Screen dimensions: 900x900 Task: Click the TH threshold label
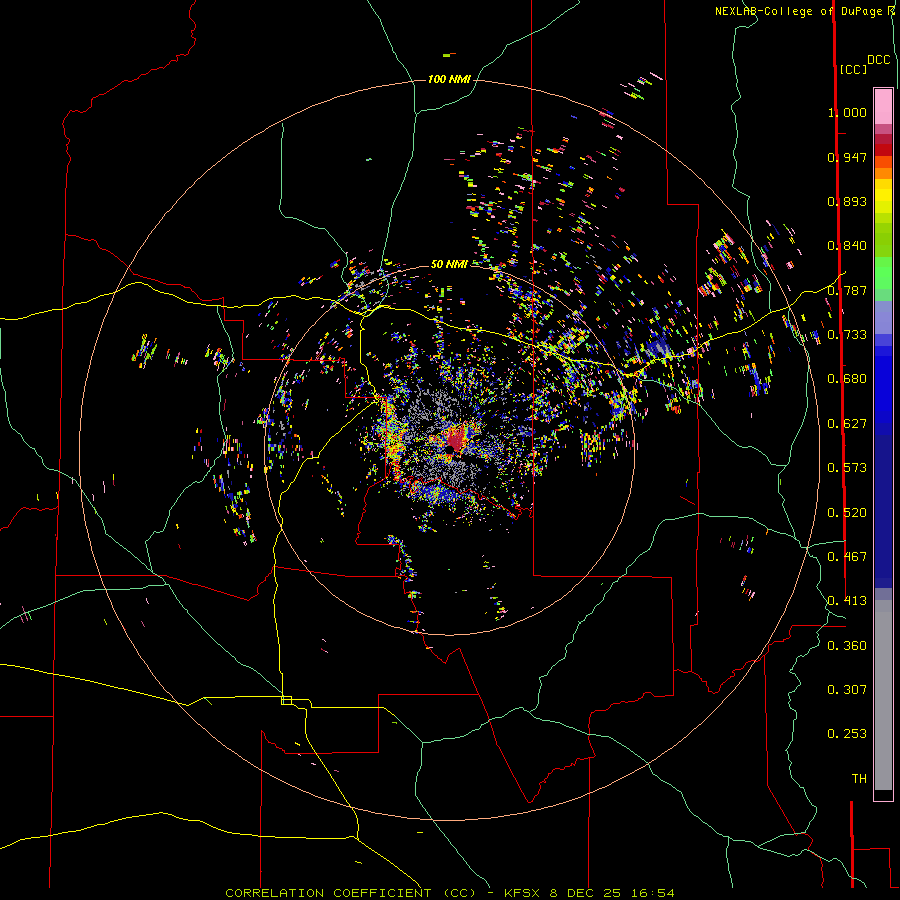859,779
